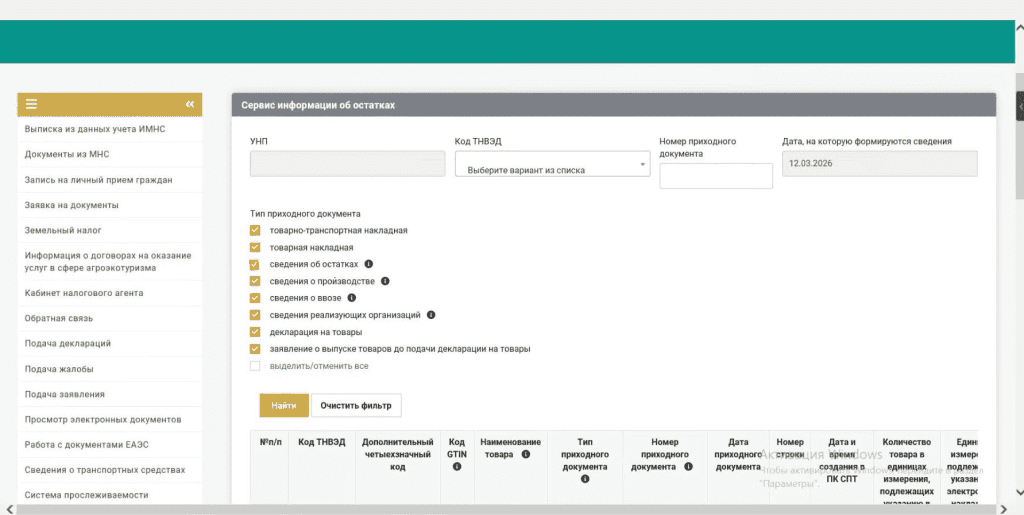
Task: Click the «Номер приходного документа» input field
Action: [x=716, y=176]
